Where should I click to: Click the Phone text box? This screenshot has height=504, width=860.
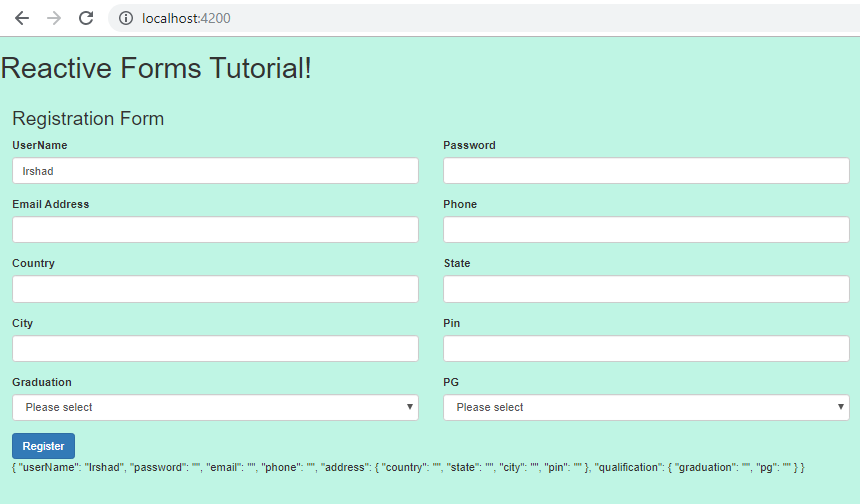(x=646, y=230)
